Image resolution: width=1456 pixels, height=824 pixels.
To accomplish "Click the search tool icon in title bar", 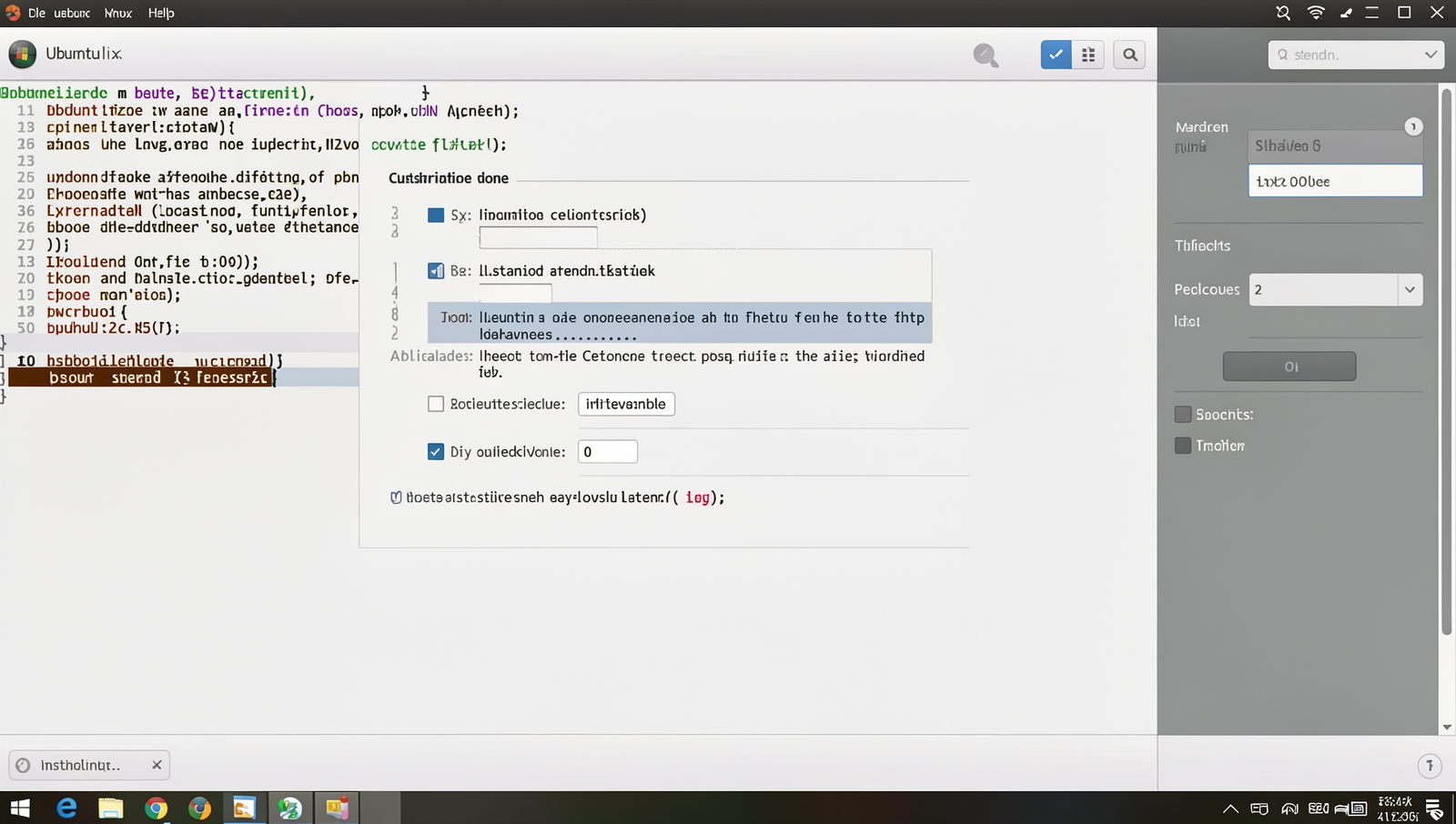I will (x=1283, y=13).
